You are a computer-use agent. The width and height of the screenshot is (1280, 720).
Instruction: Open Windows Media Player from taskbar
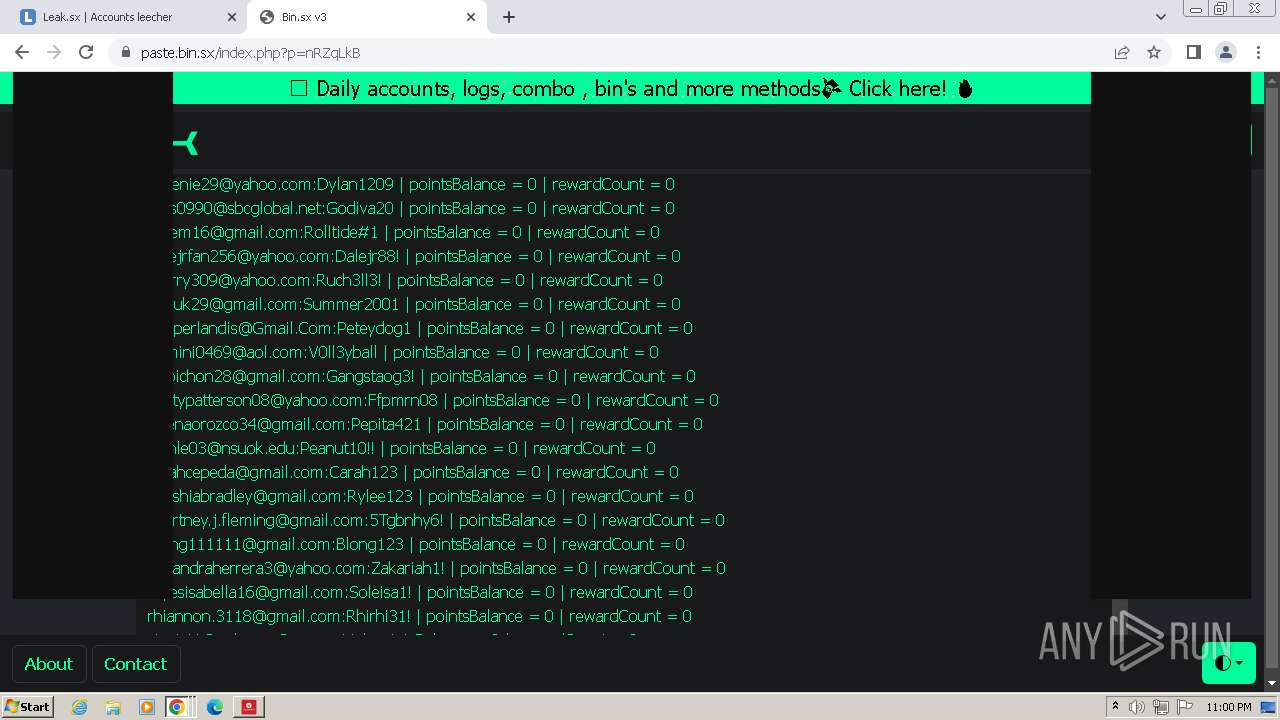point(146,707)
